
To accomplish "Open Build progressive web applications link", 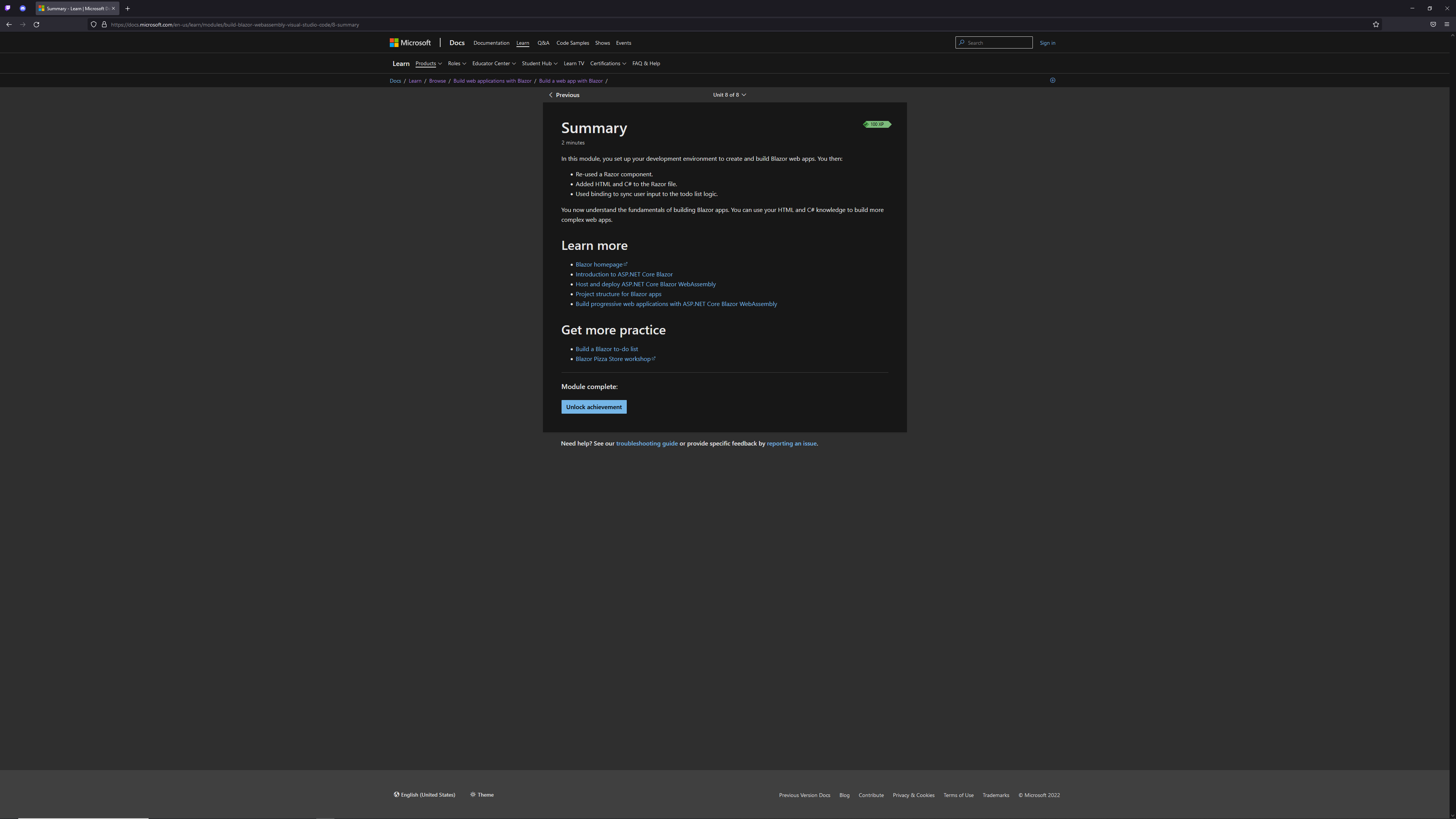I will (x=676, y=304).
